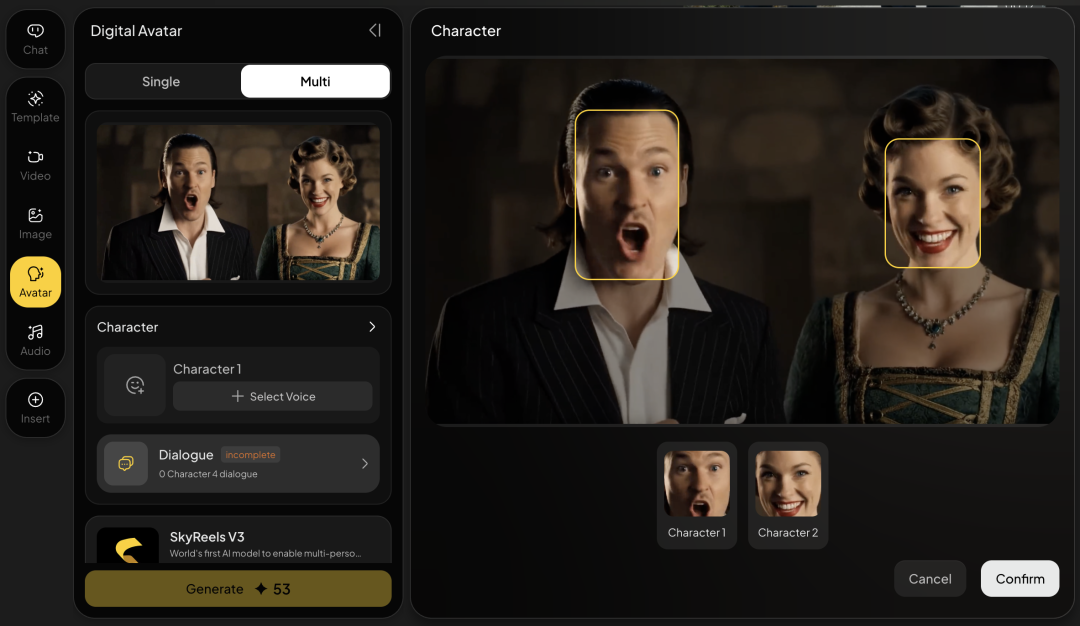1080x626 pixels.
Task: Select the Image tool icon
Action: pos(35,222)
